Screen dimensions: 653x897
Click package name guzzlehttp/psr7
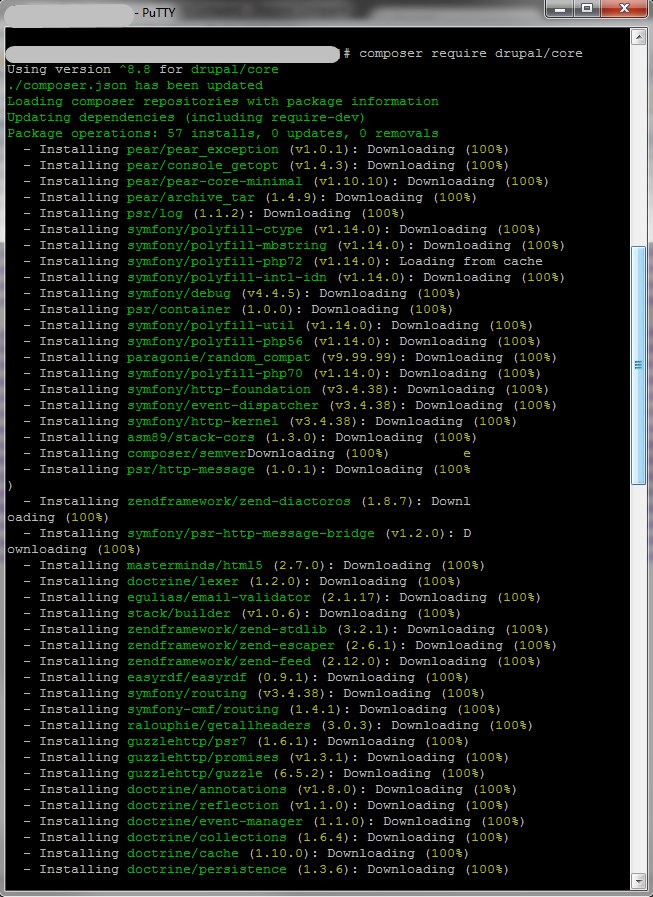click(x=187, y=742)
